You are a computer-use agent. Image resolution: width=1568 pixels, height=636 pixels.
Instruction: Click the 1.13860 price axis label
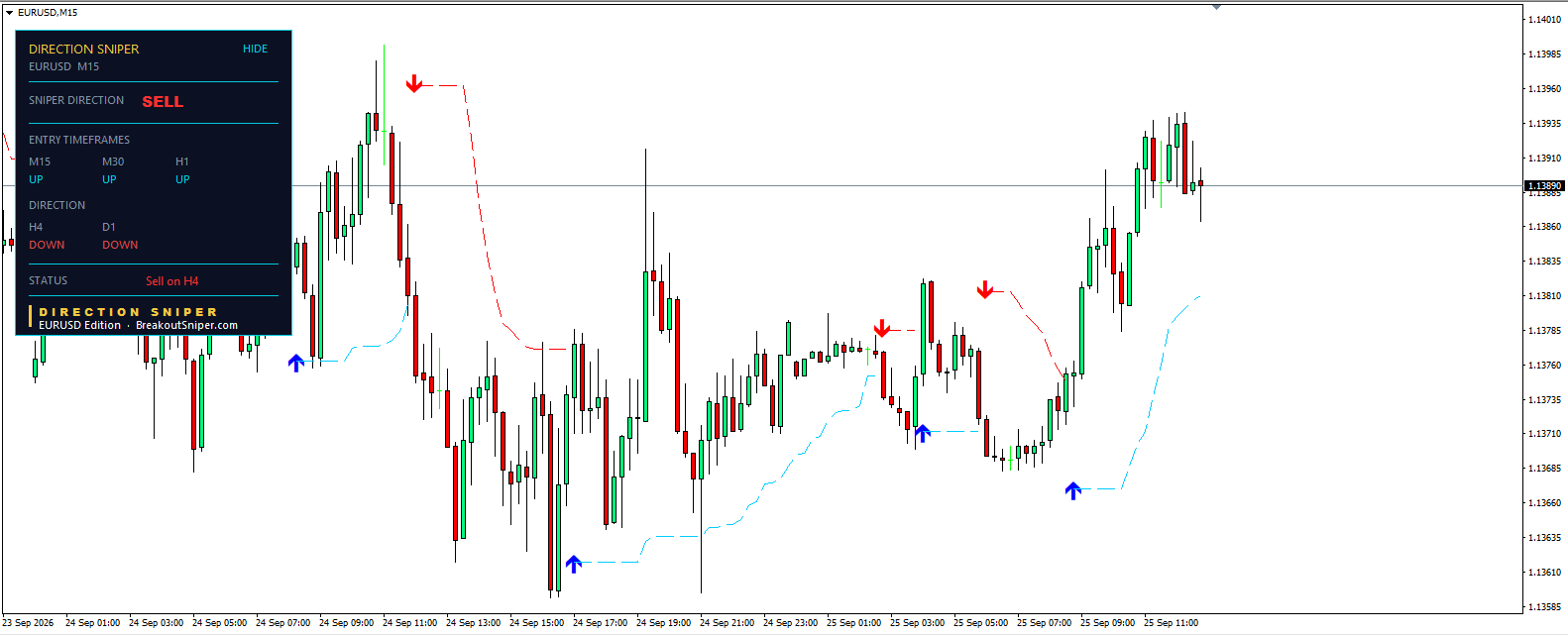1544,227
